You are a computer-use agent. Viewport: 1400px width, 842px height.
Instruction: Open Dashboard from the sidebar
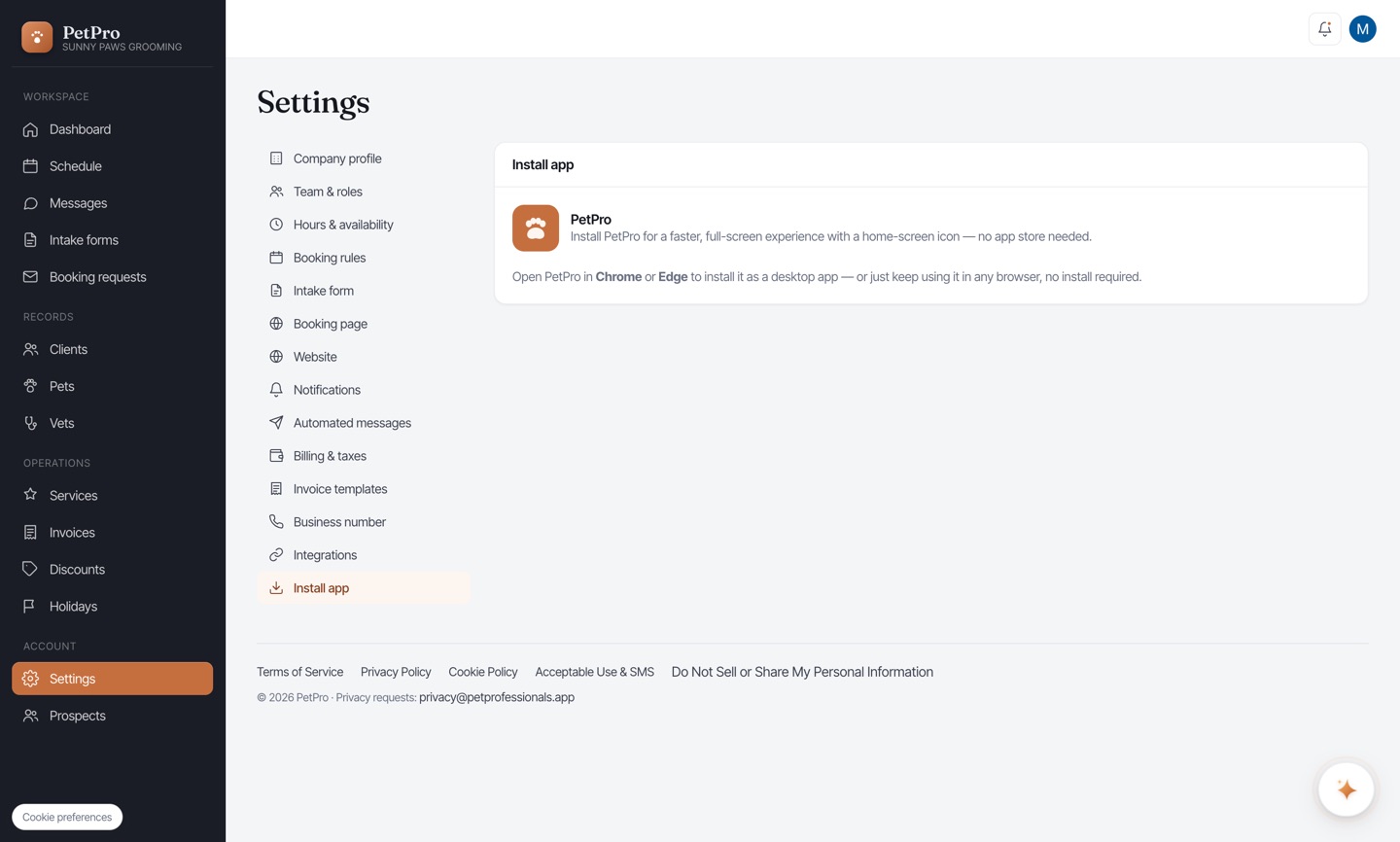[x=112, y=129]
